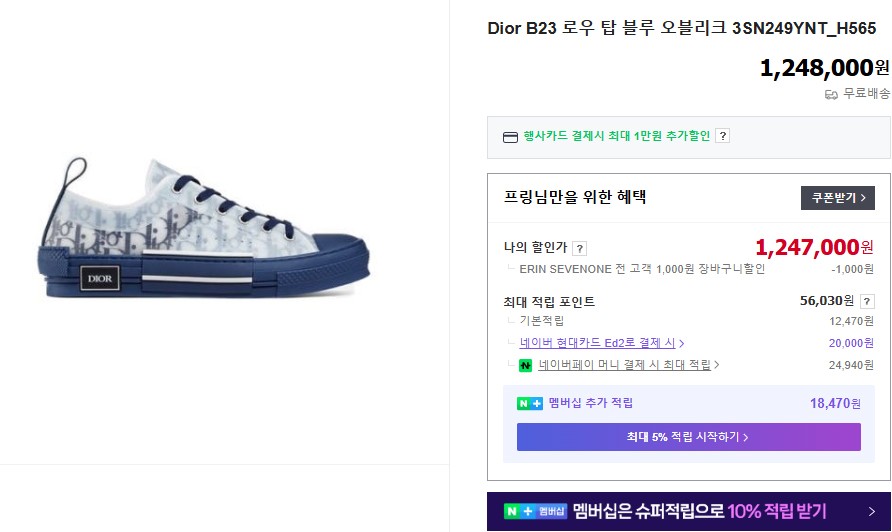
Task: Click the help icon next to 행사카드 discount
Action: pos(722,136)
